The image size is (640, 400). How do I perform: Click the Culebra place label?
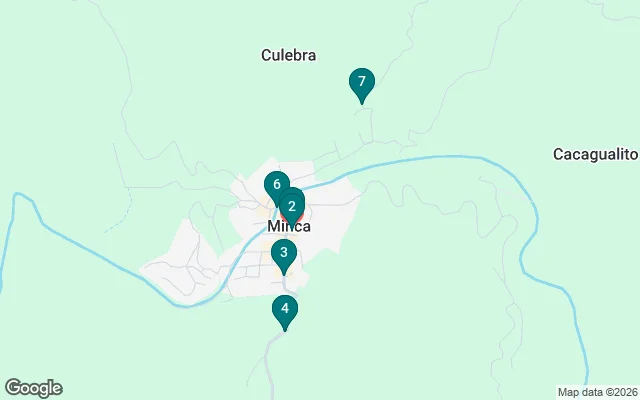pyautogui.click(x=289, y=55)
